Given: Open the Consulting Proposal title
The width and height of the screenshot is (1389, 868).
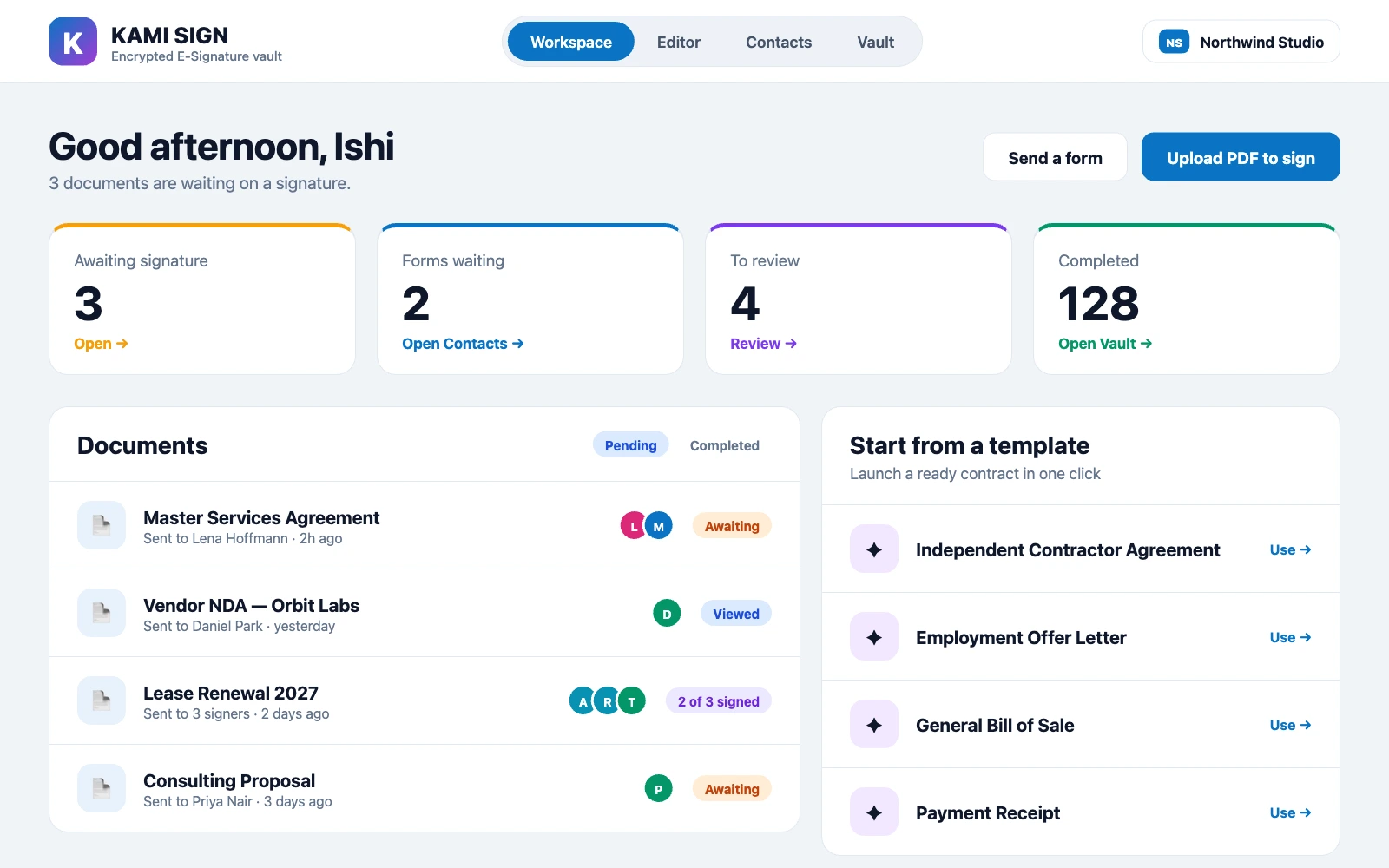Looking at the screenshot, I should [229, 780].
